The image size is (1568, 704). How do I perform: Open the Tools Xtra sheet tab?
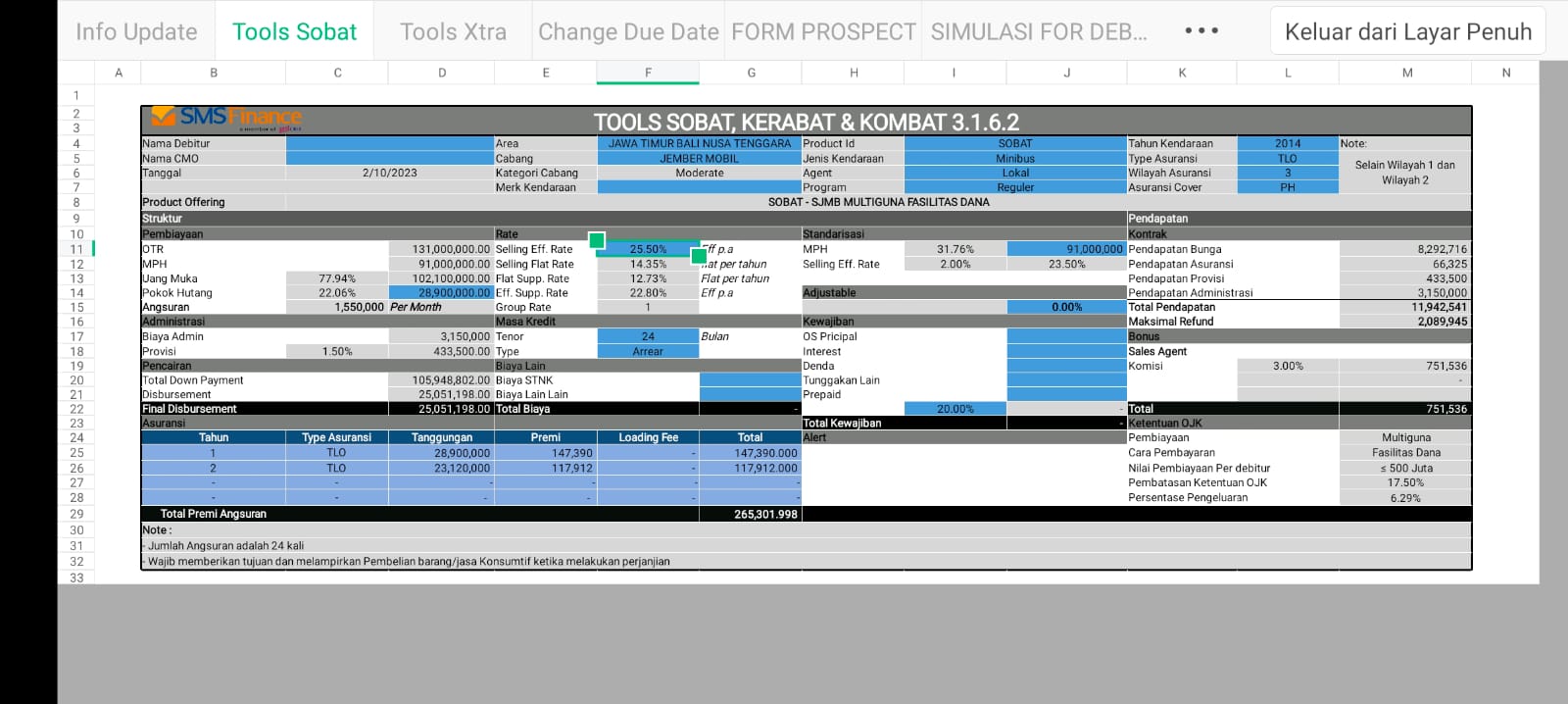(x=453, y=31)
